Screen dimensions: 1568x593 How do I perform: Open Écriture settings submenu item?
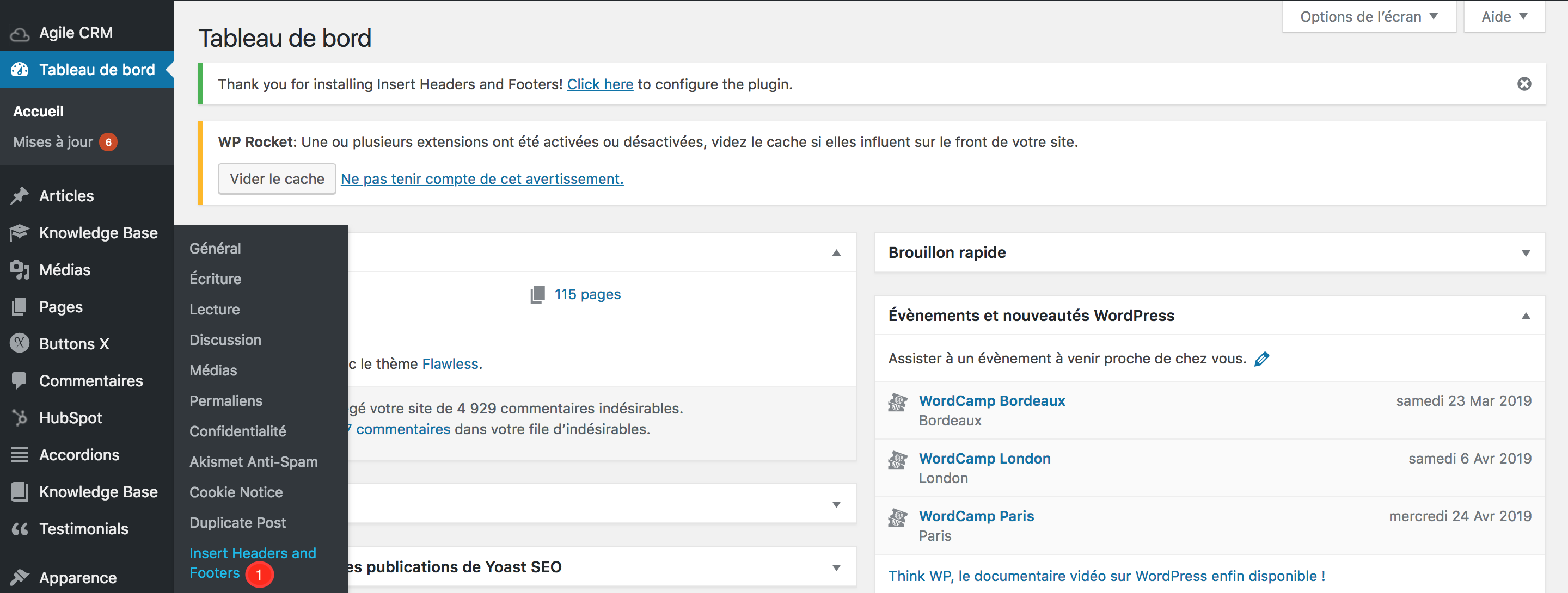pyautogui.click(x=215, y=279)
